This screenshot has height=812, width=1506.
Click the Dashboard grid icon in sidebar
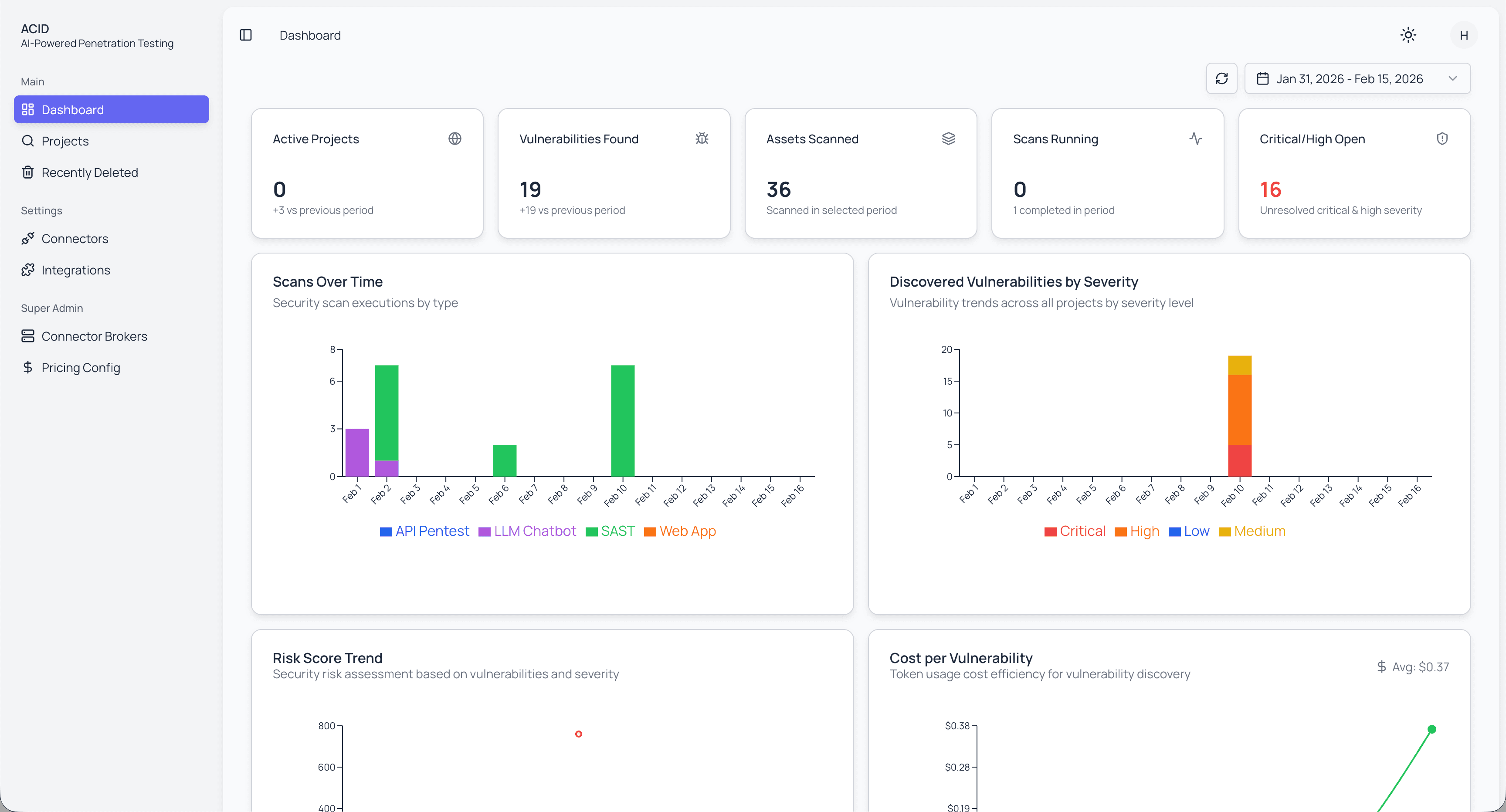[x=27, y=109]
